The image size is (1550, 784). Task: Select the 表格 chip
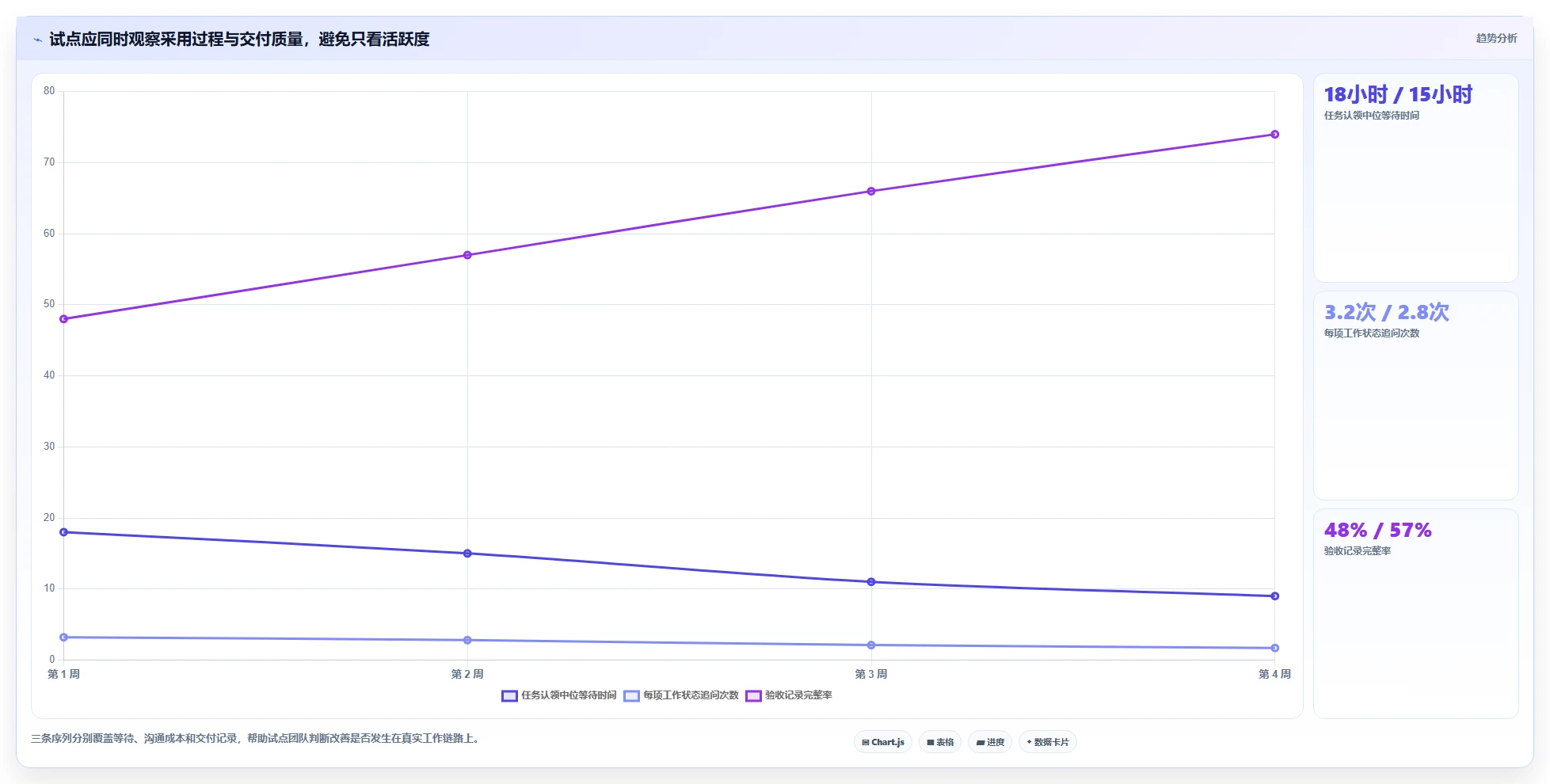pyautogui.click(x=940, y=742)
